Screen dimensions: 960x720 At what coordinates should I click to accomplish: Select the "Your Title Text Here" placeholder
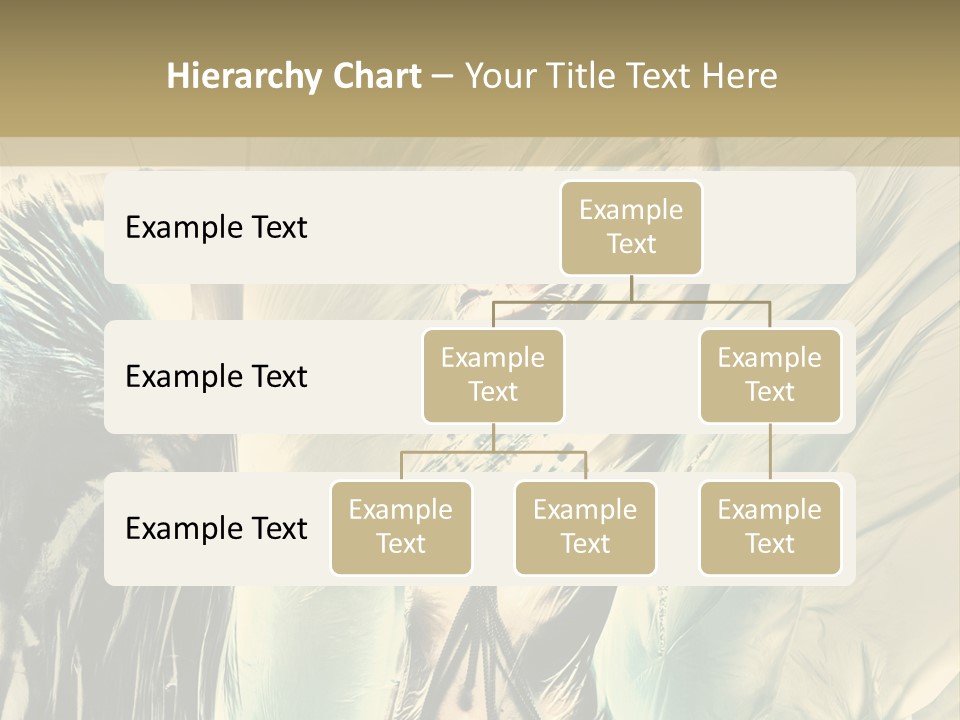coord(621,76)
